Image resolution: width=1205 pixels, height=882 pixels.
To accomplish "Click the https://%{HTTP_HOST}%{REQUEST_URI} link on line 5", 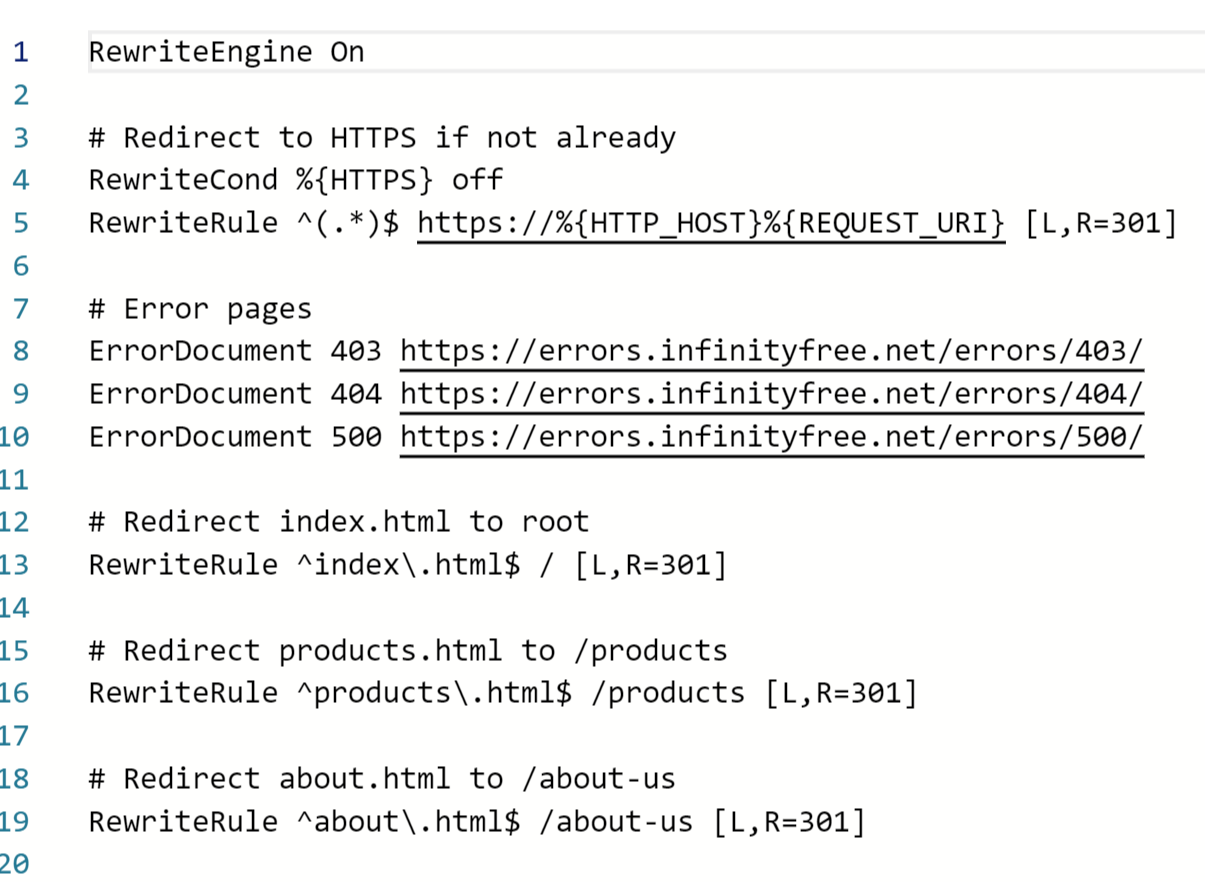I will [711, 223].
